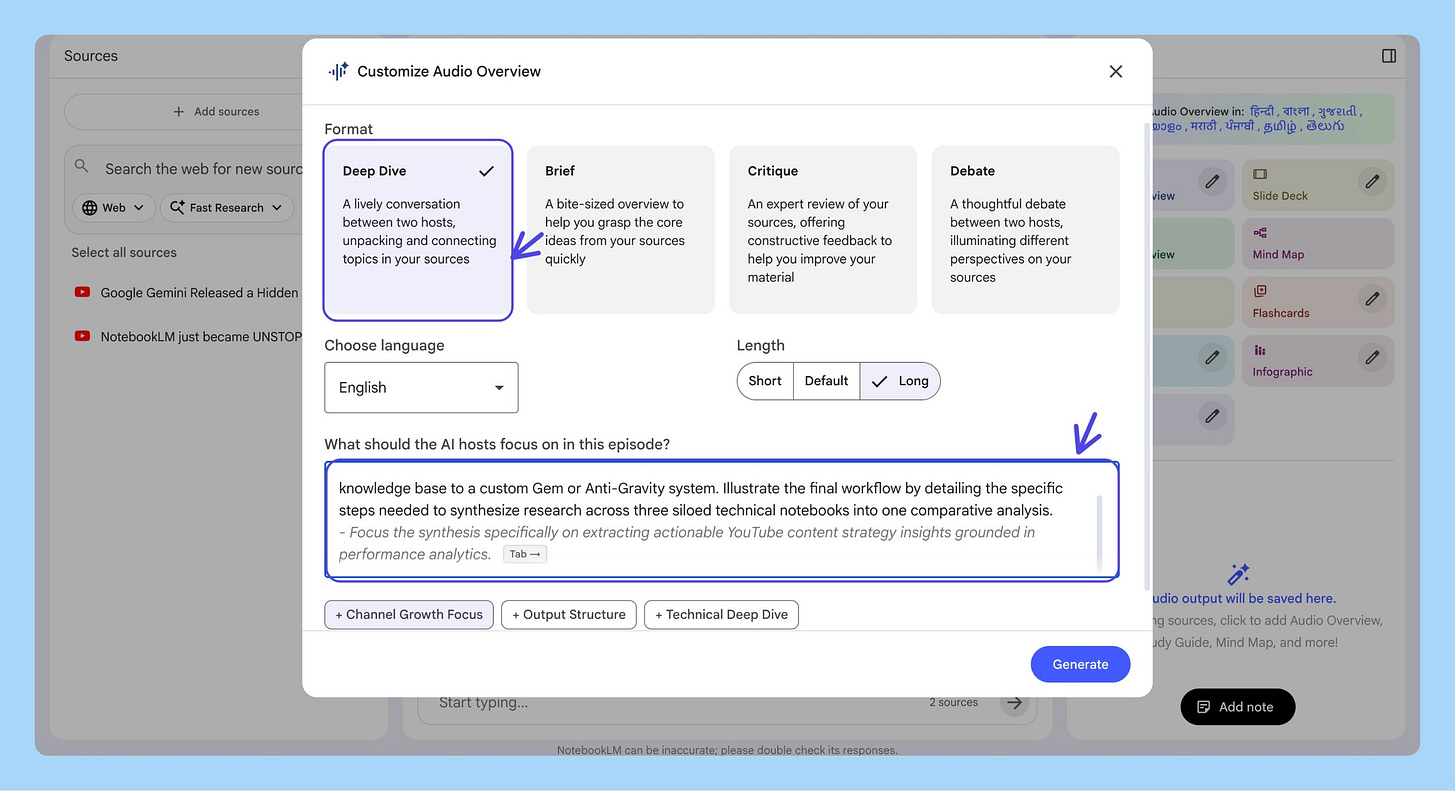Screen dimensions: 1456x791
Task: Open the Google Gemini Released YouTube source
Action: click(x=199, y=293)
